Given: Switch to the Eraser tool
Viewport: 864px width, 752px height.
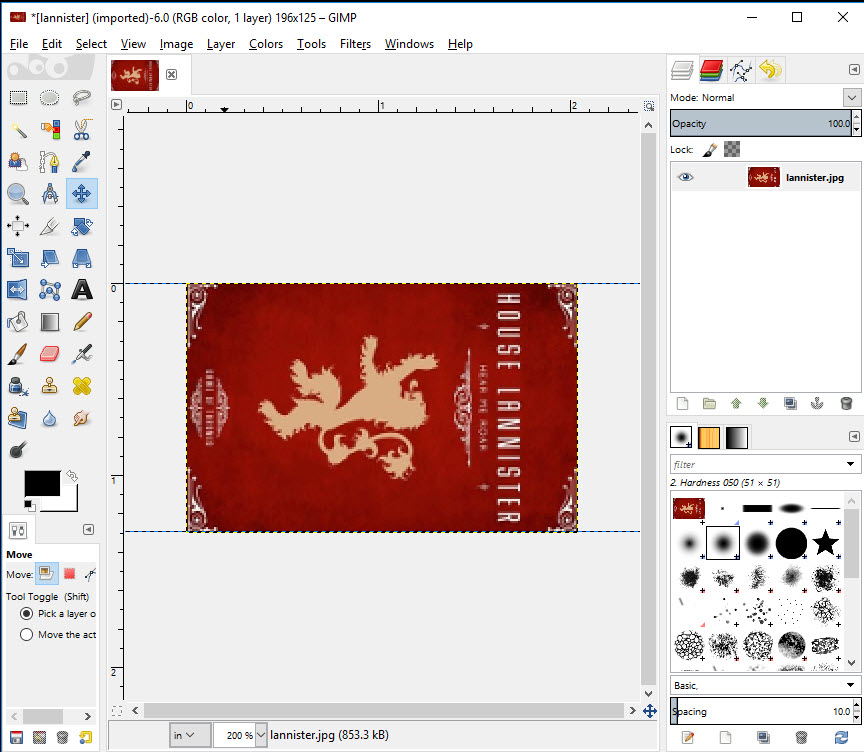Looking at the screenshot, I should (50, 354).
